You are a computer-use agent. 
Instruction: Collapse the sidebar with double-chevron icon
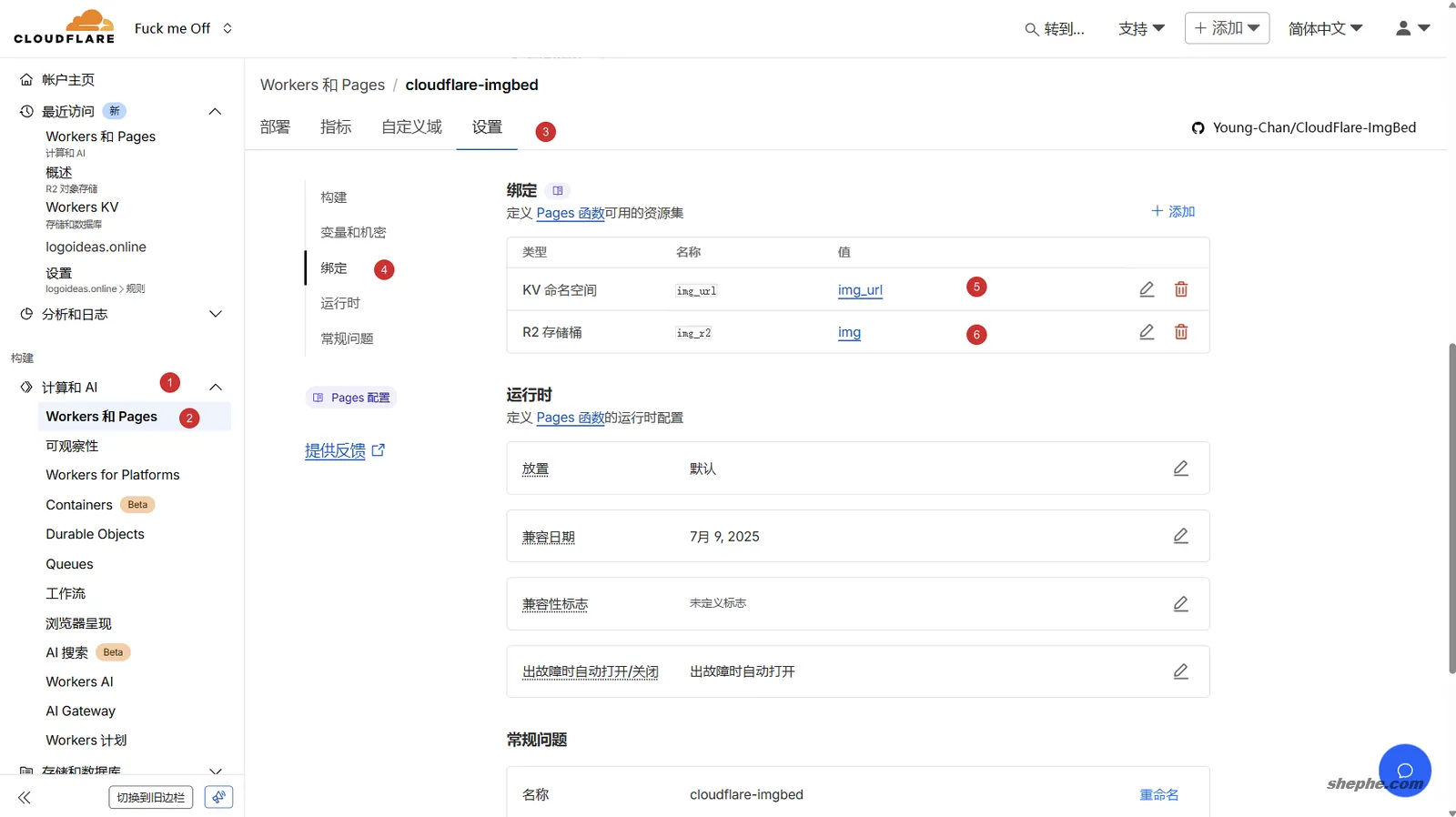click(25, 798)
